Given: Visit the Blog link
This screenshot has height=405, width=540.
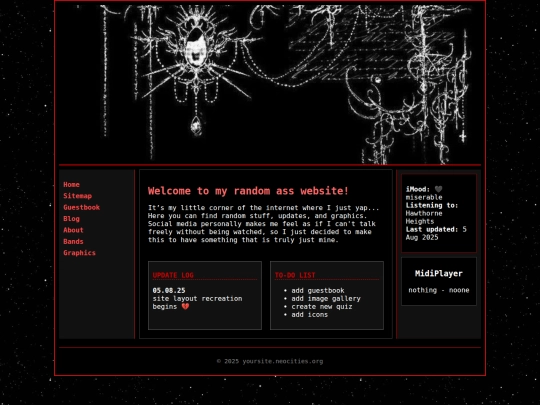Looking at the screenshot, I should click(x=71, y=219).
